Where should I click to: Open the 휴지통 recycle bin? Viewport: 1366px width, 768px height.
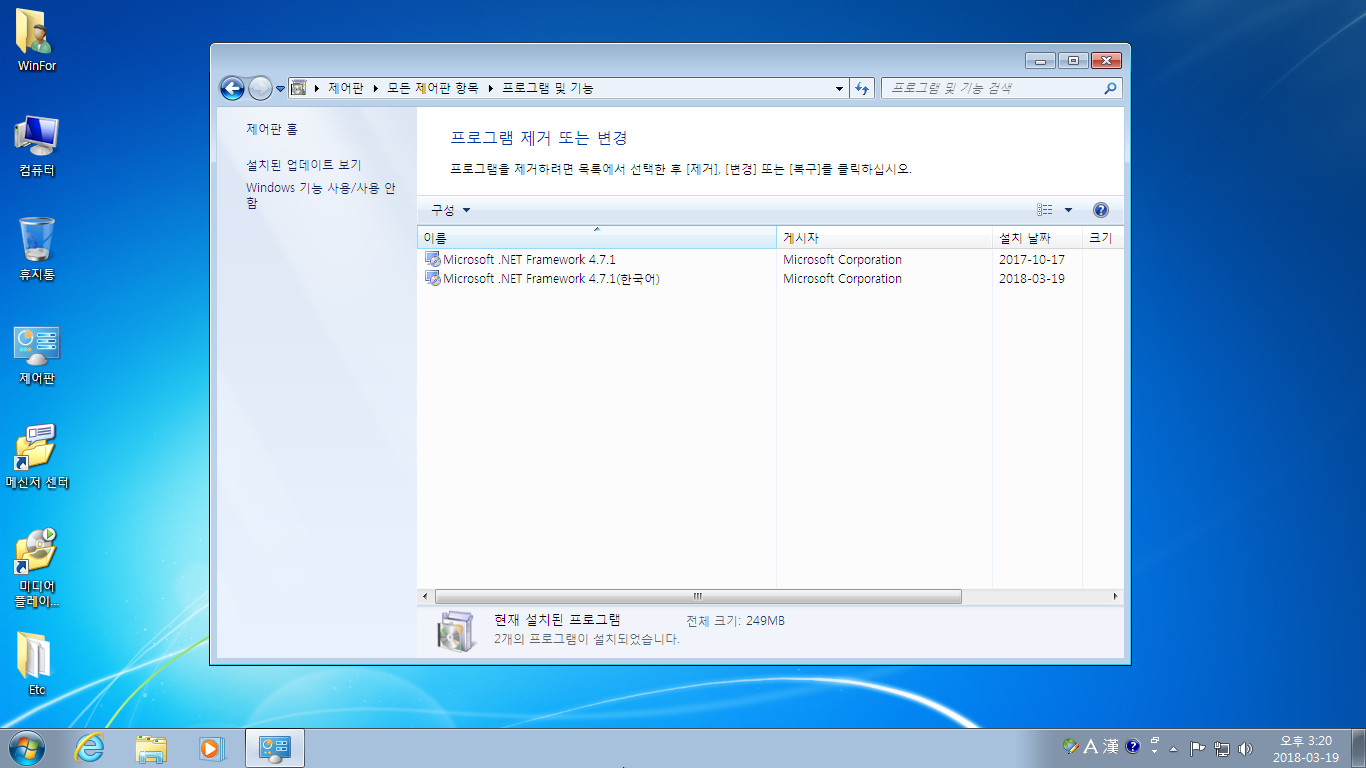tap(37, 250)
